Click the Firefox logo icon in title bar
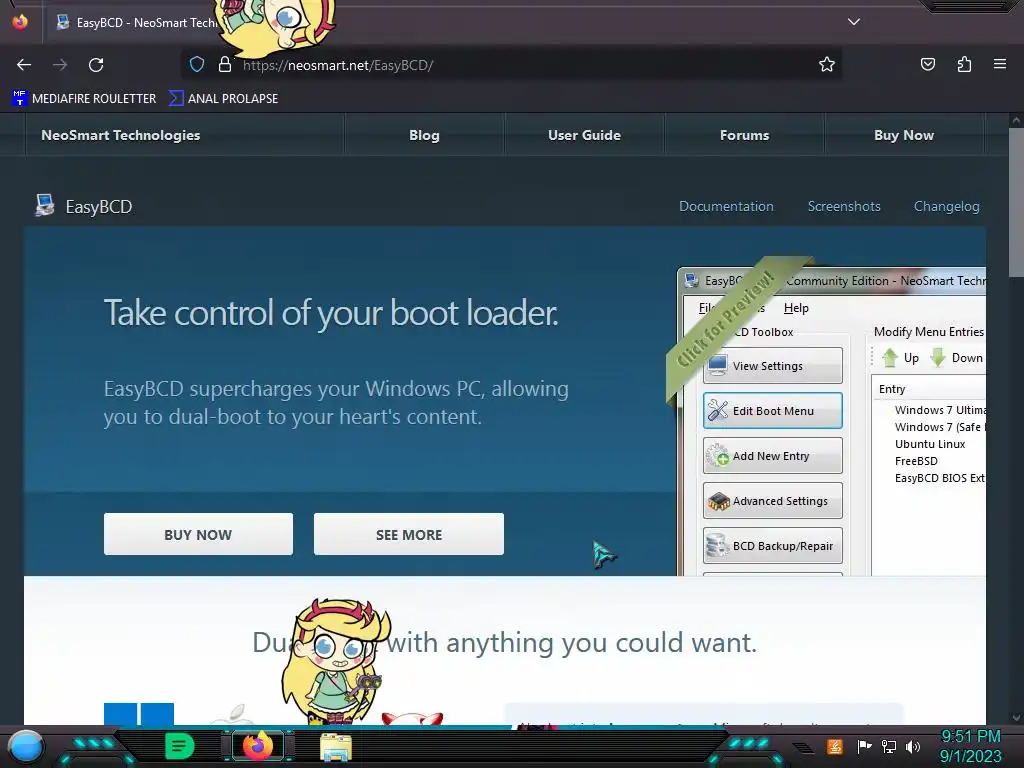The image size is (1024, 768). coord(20,22)
